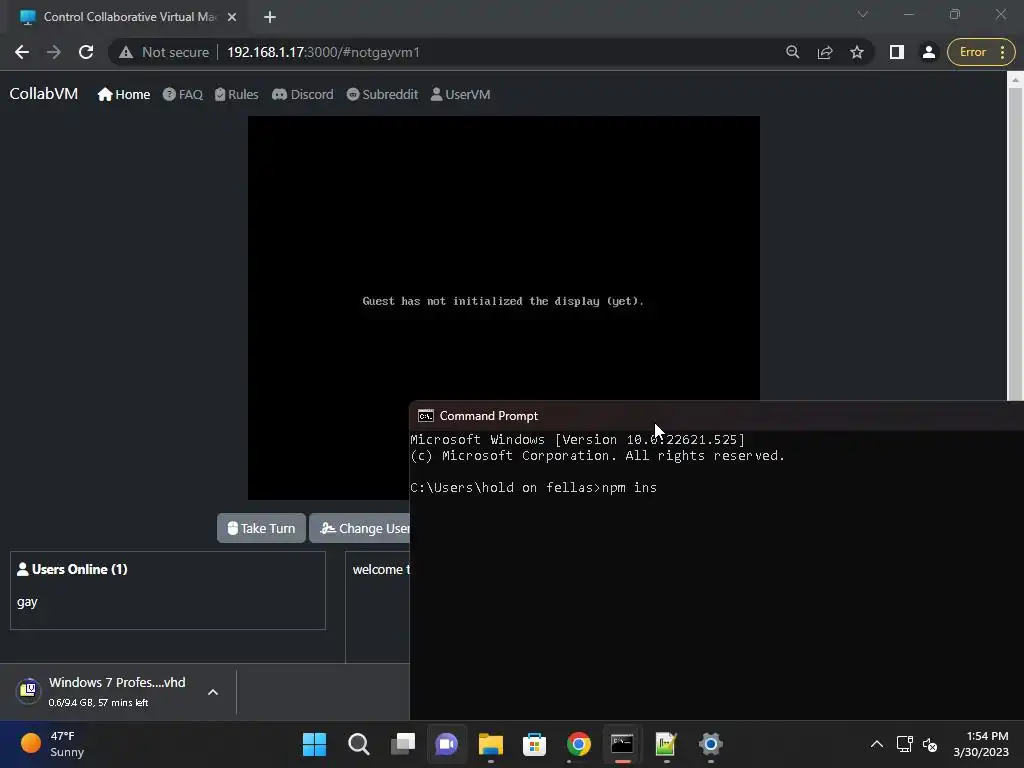Open the Windows Start menu

314,744
